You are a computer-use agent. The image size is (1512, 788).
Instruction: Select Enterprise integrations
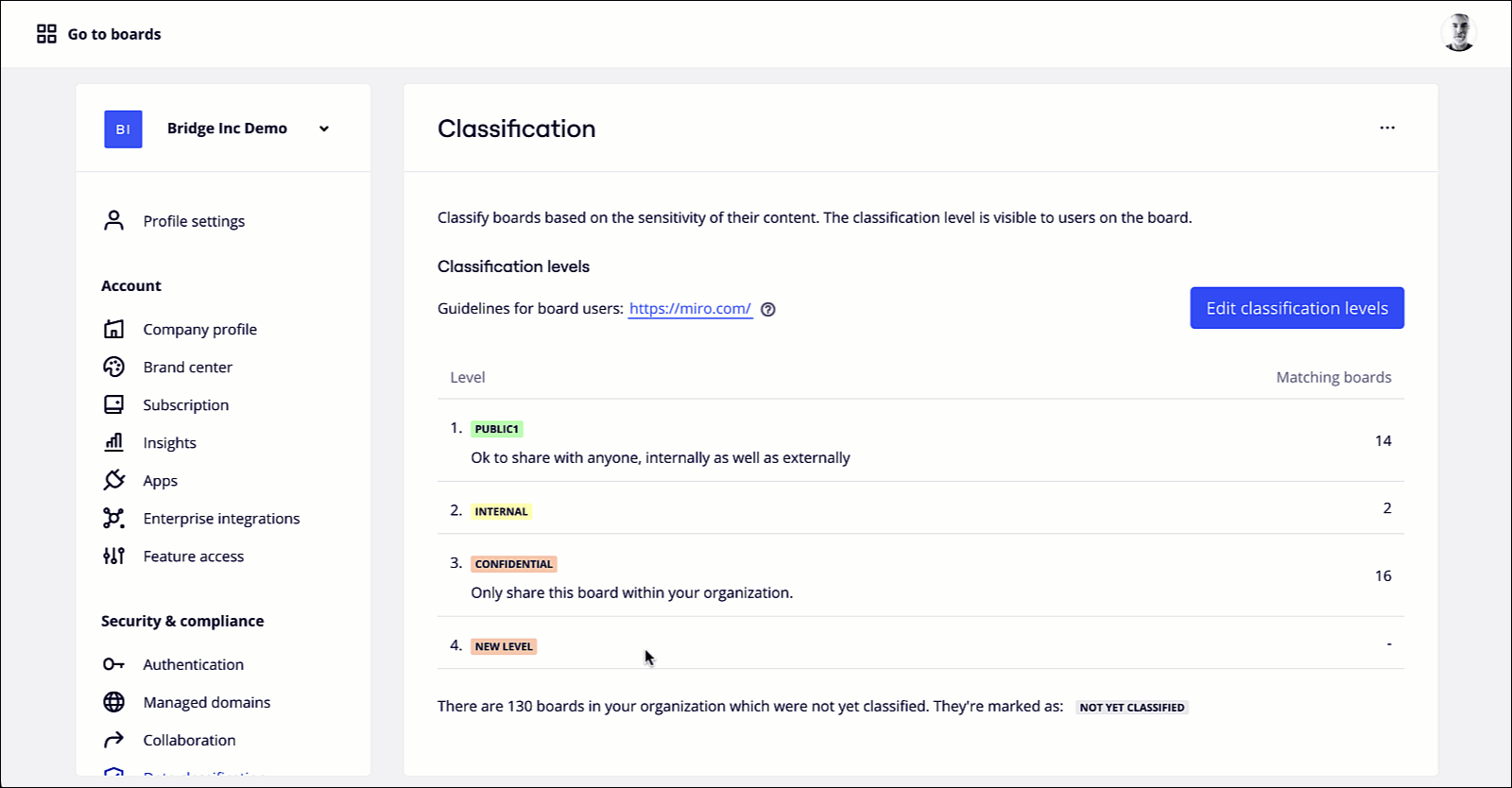pos(220,518)
